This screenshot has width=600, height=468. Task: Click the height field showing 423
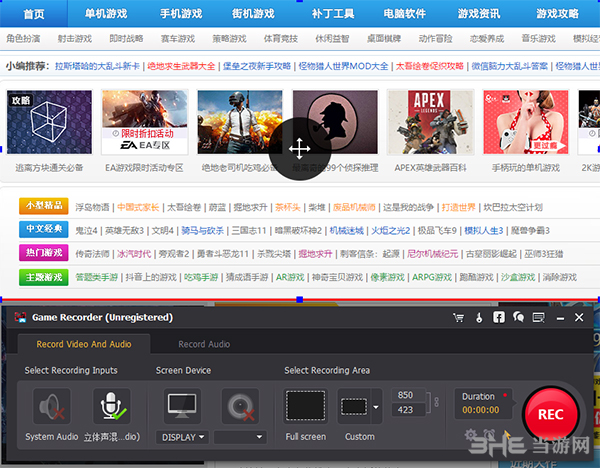pos(408,410)
